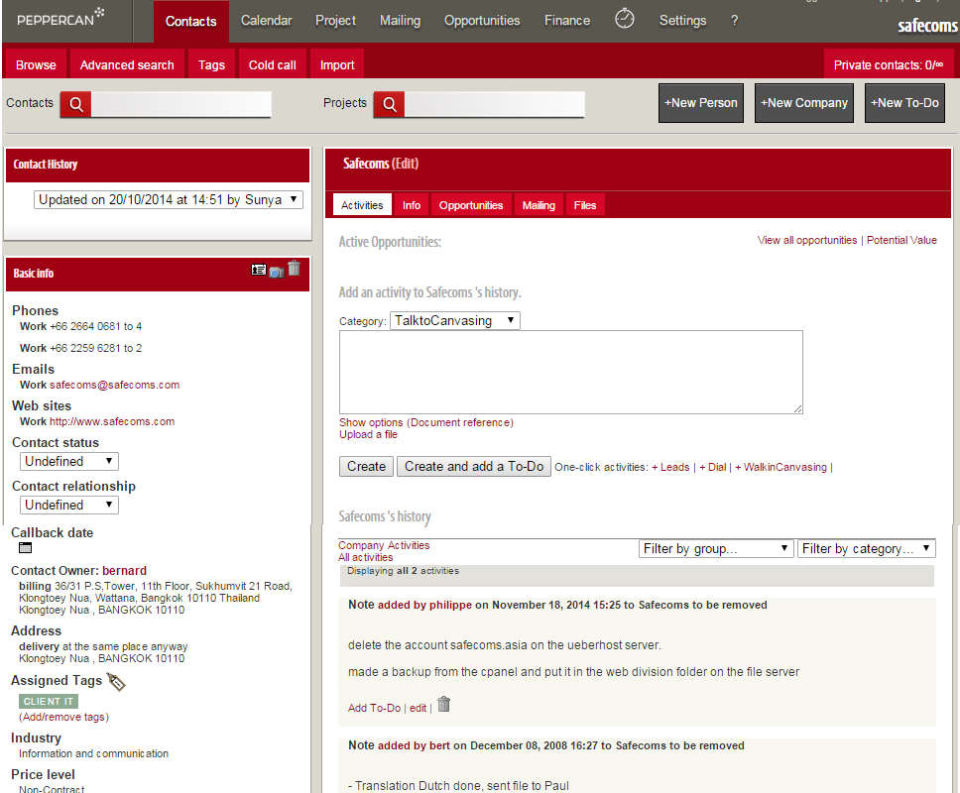Delete the philippe note with trash icon
Viewport: 960px width, 793px height.
(444, 705)
